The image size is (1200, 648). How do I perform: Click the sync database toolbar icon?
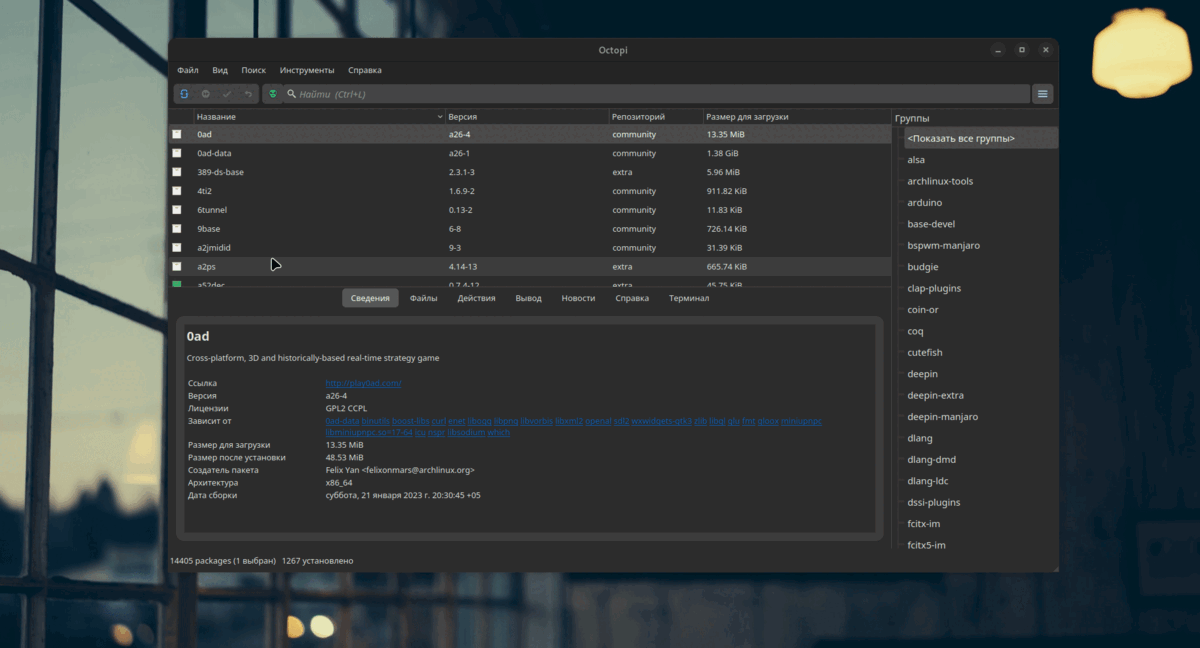pyautogui.click(x=185, y=94)
